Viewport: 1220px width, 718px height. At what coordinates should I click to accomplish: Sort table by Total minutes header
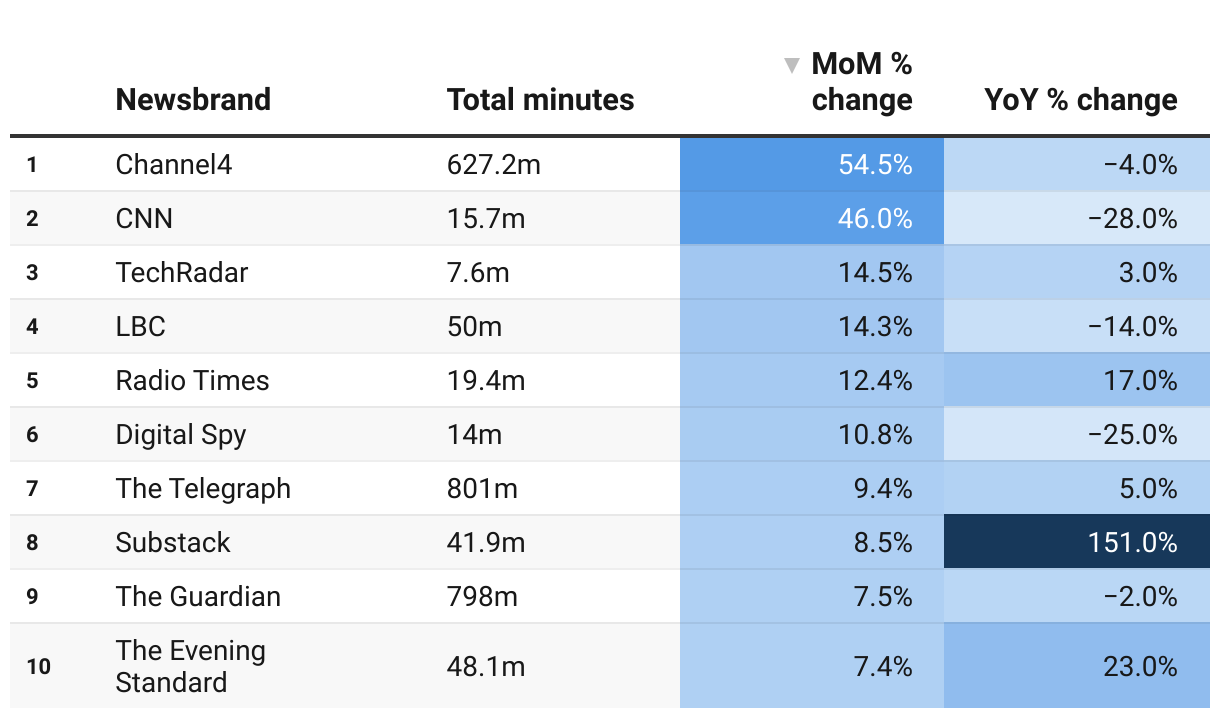tap(540, 100)
